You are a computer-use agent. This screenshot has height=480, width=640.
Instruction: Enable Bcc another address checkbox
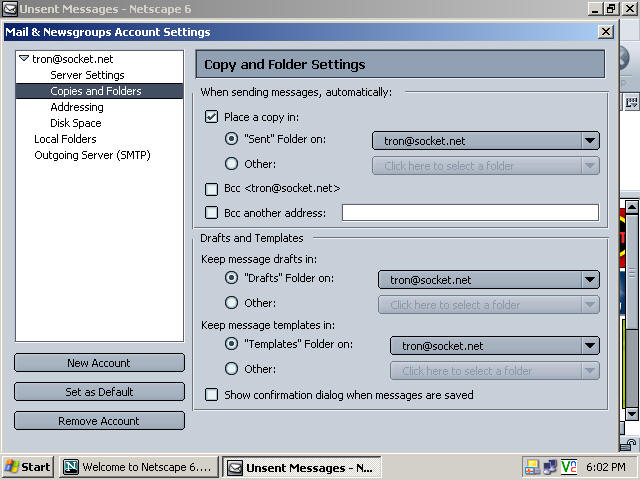pyautogui.click(x=211, y=213)
